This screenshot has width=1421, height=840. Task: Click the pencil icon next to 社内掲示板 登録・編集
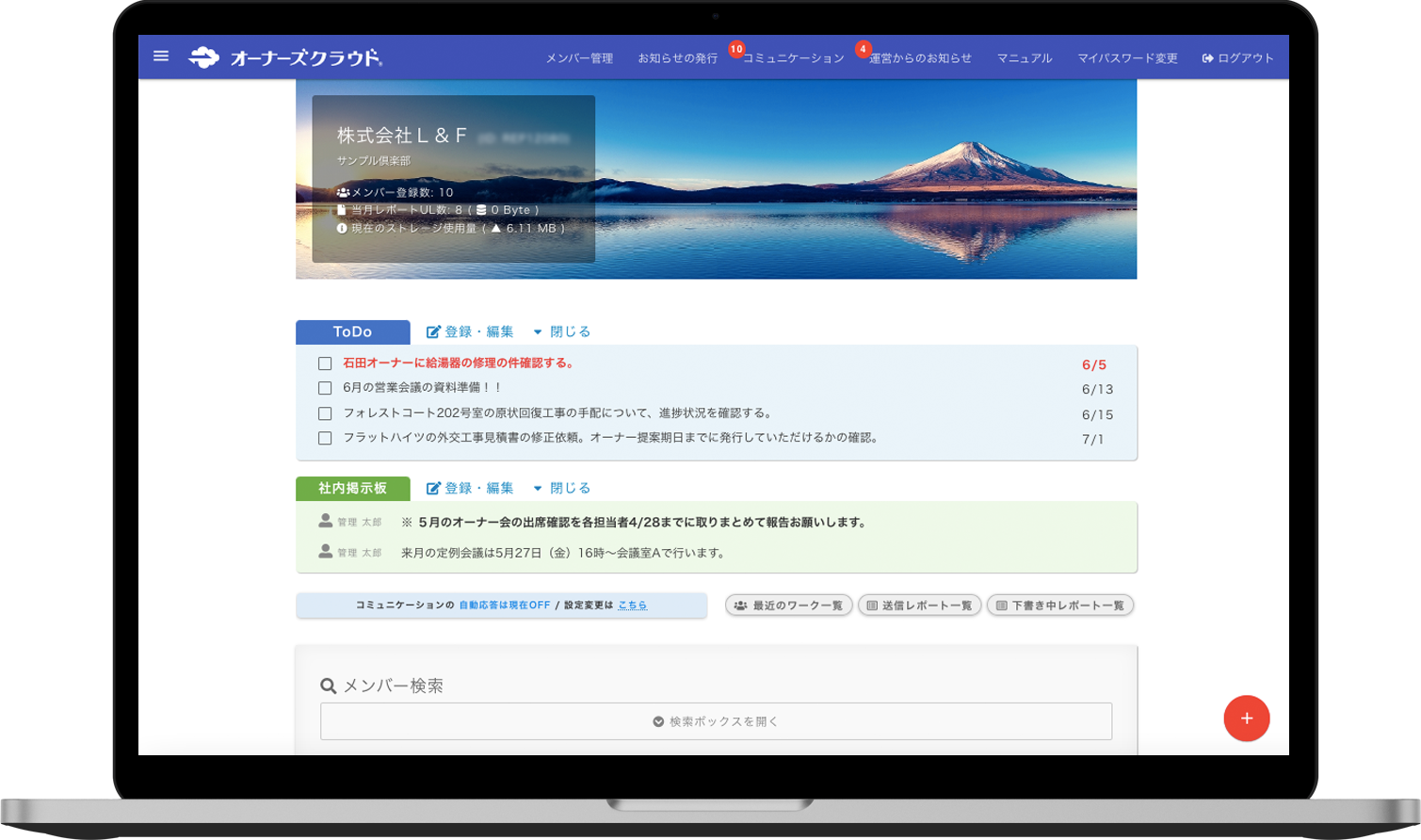coord(433,488)
